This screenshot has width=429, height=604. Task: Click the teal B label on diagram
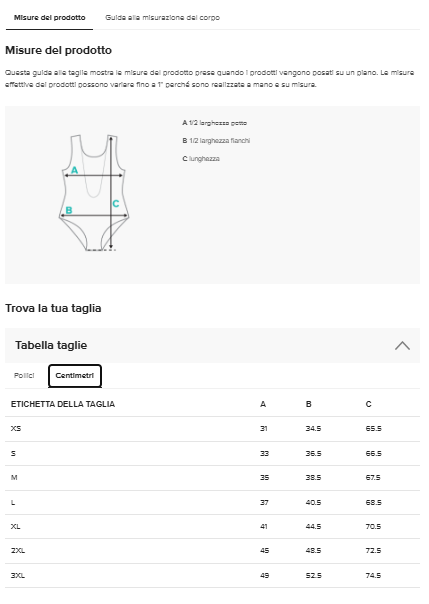69,210
